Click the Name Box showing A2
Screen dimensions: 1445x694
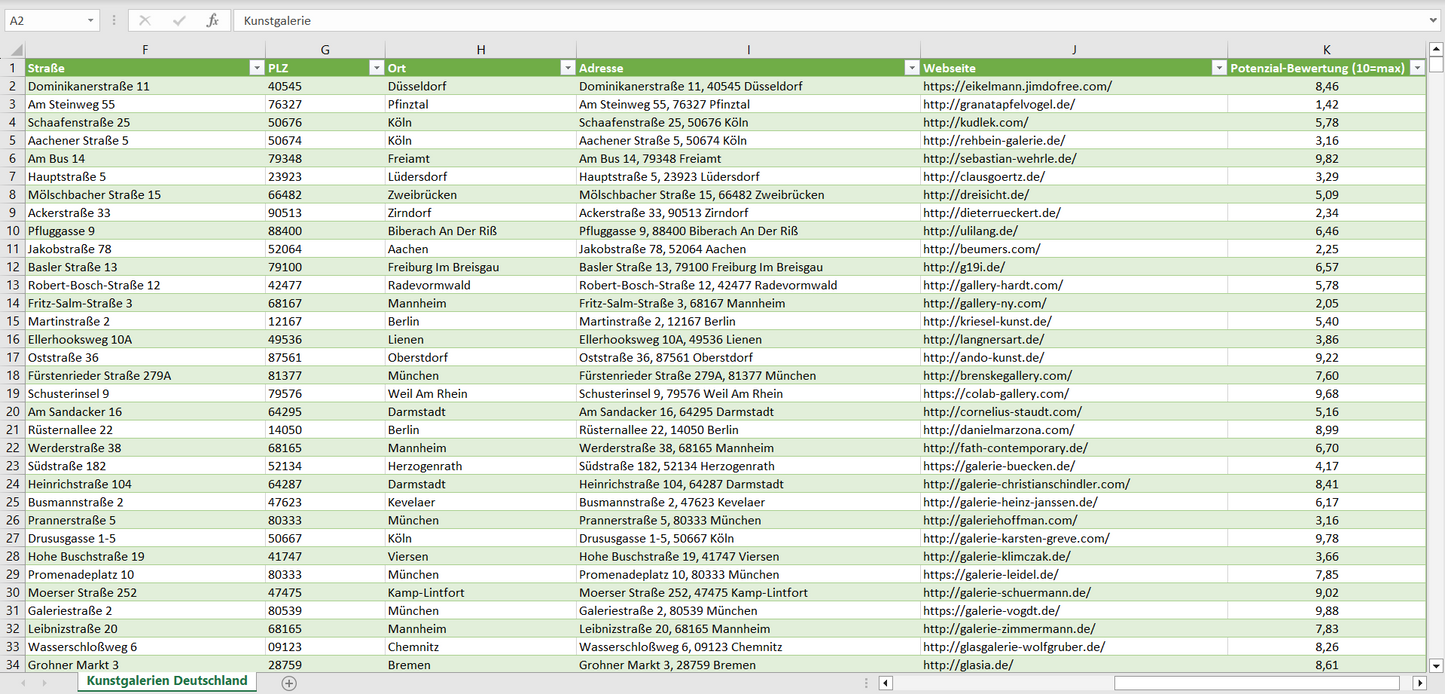click(44, 20)
